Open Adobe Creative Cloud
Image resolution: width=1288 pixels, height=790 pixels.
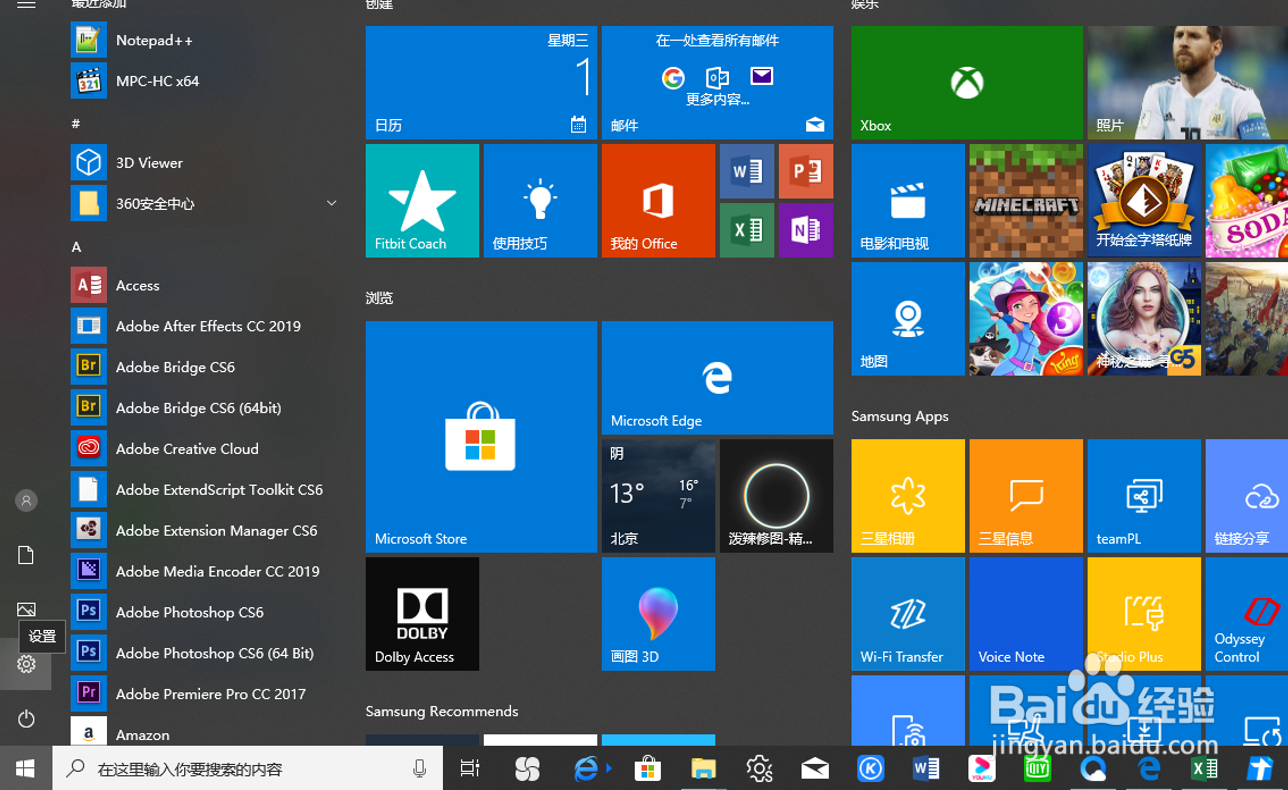click(205, 449)
